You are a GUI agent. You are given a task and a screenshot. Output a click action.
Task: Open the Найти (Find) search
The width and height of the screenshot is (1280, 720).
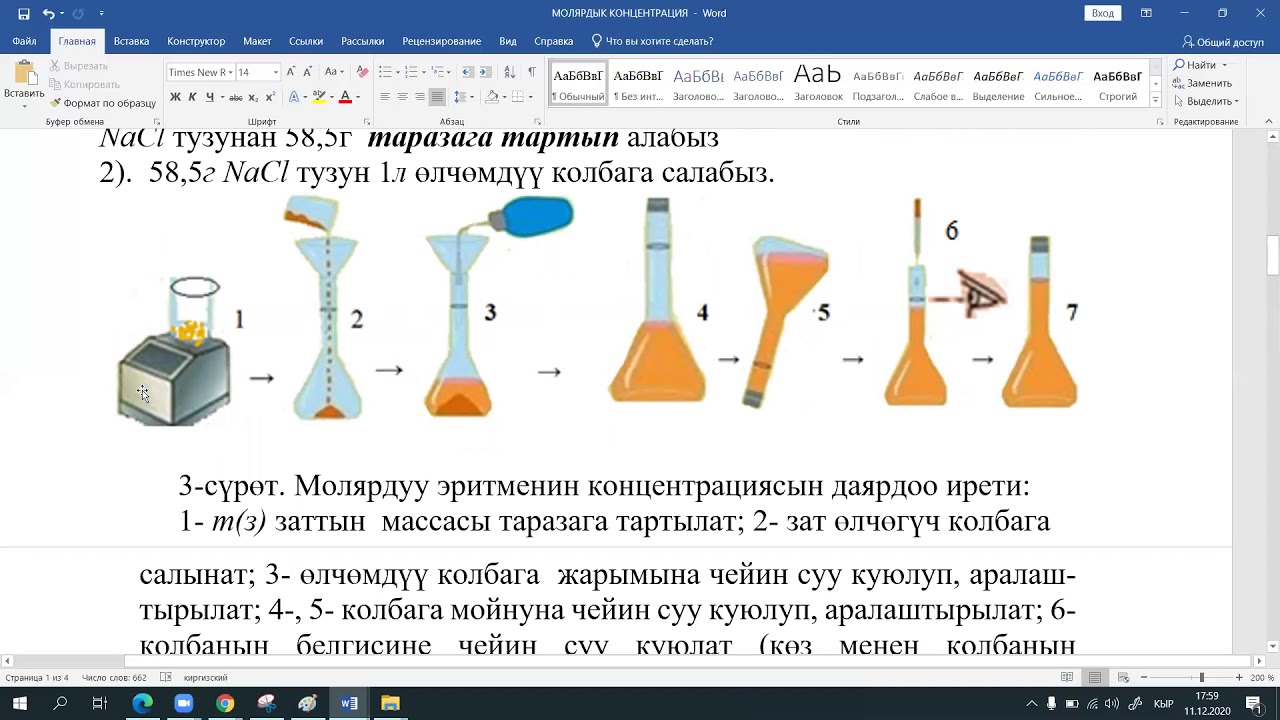pos(1196,65)
